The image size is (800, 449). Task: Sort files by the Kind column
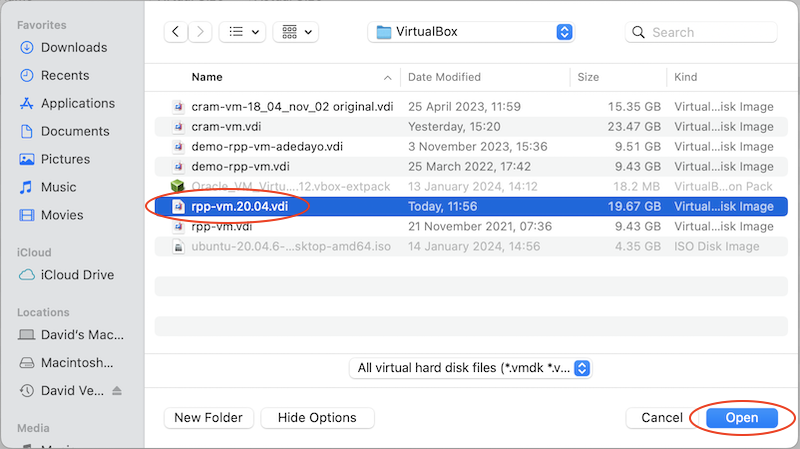pos(685,77)
